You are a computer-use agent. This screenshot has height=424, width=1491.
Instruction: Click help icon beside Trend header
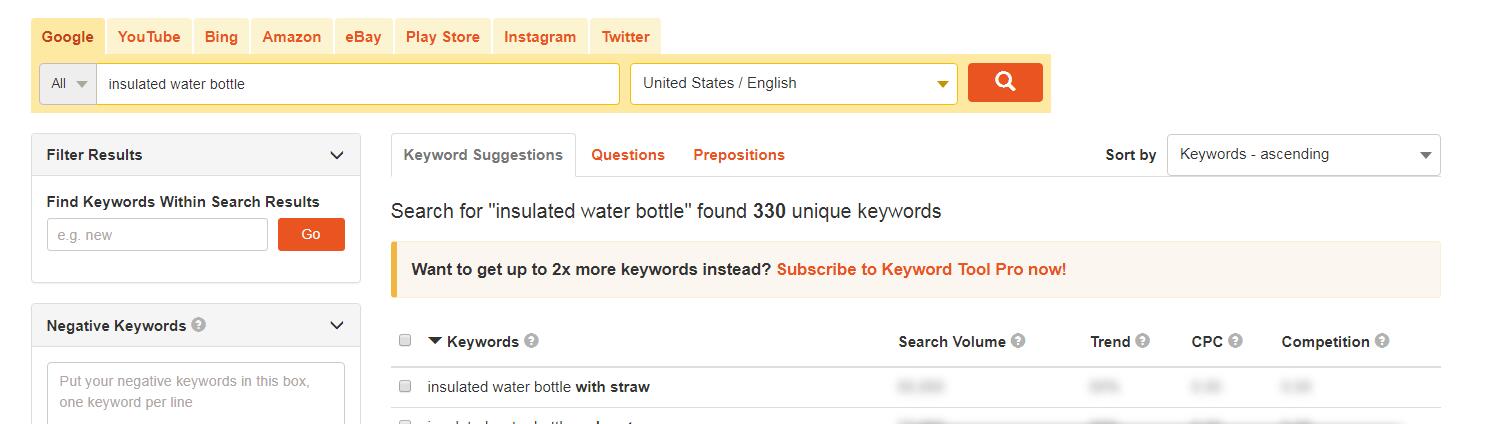(x=1142, y=341)
